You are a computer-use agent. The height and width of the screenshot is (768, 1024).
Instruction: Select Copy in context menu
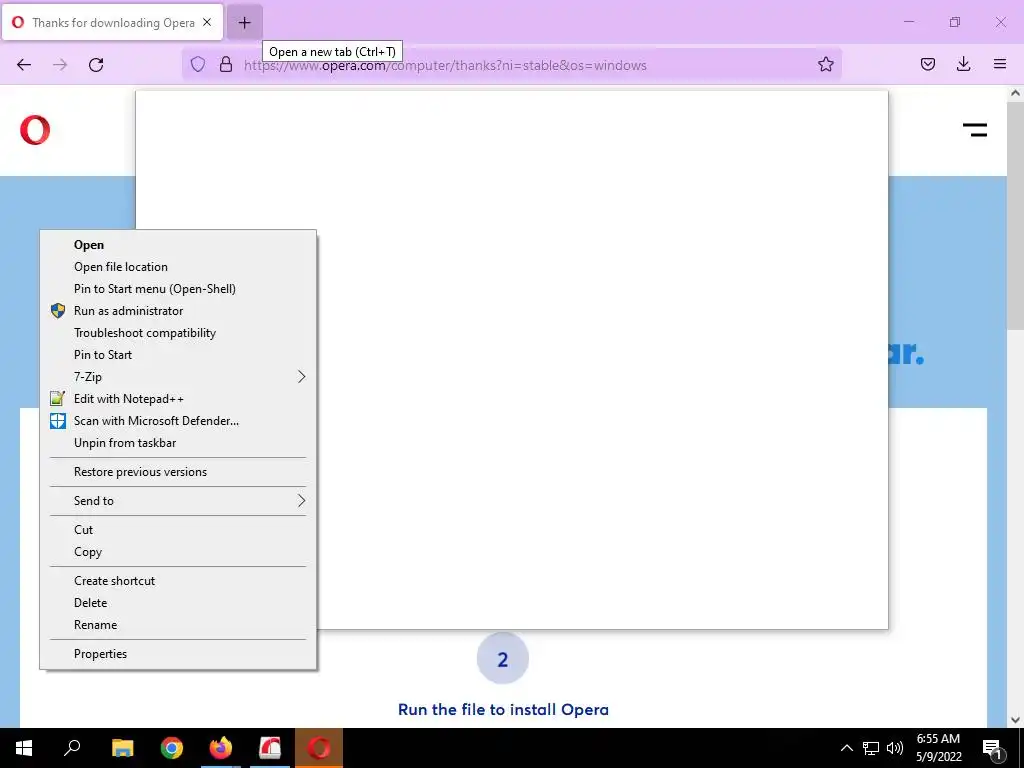[178, 552]
